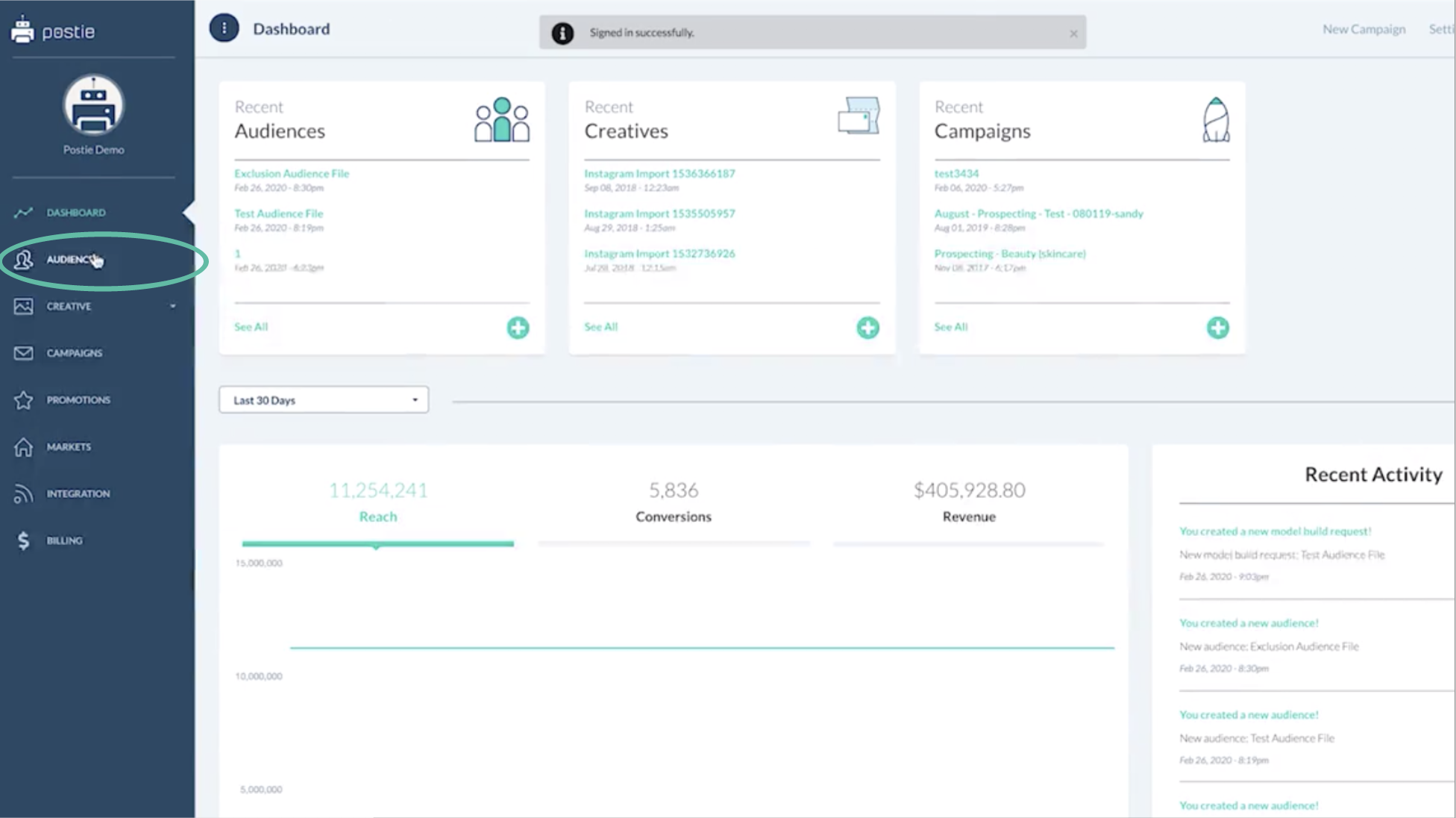
Task: Click the Markets house icon
Action: (23, 447)
